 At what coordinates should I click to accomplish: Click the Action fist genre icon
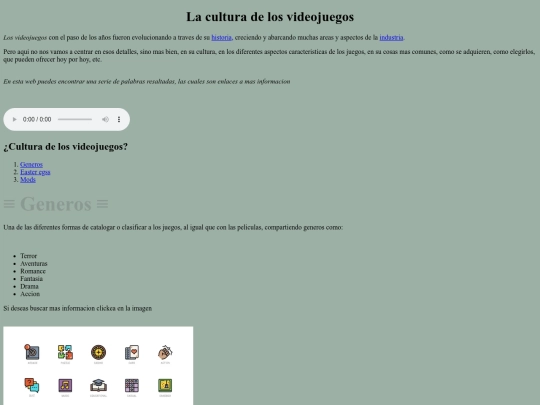click(165, 352)
